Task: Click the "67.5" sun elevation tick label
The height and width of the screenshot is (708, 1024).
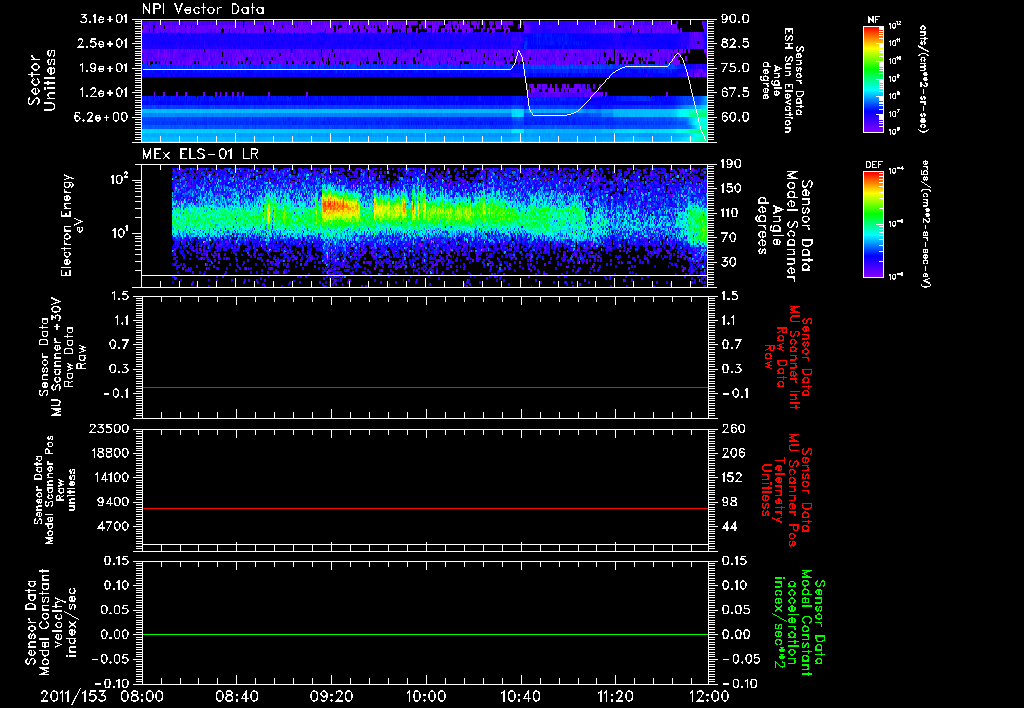Action: (735, 93)
